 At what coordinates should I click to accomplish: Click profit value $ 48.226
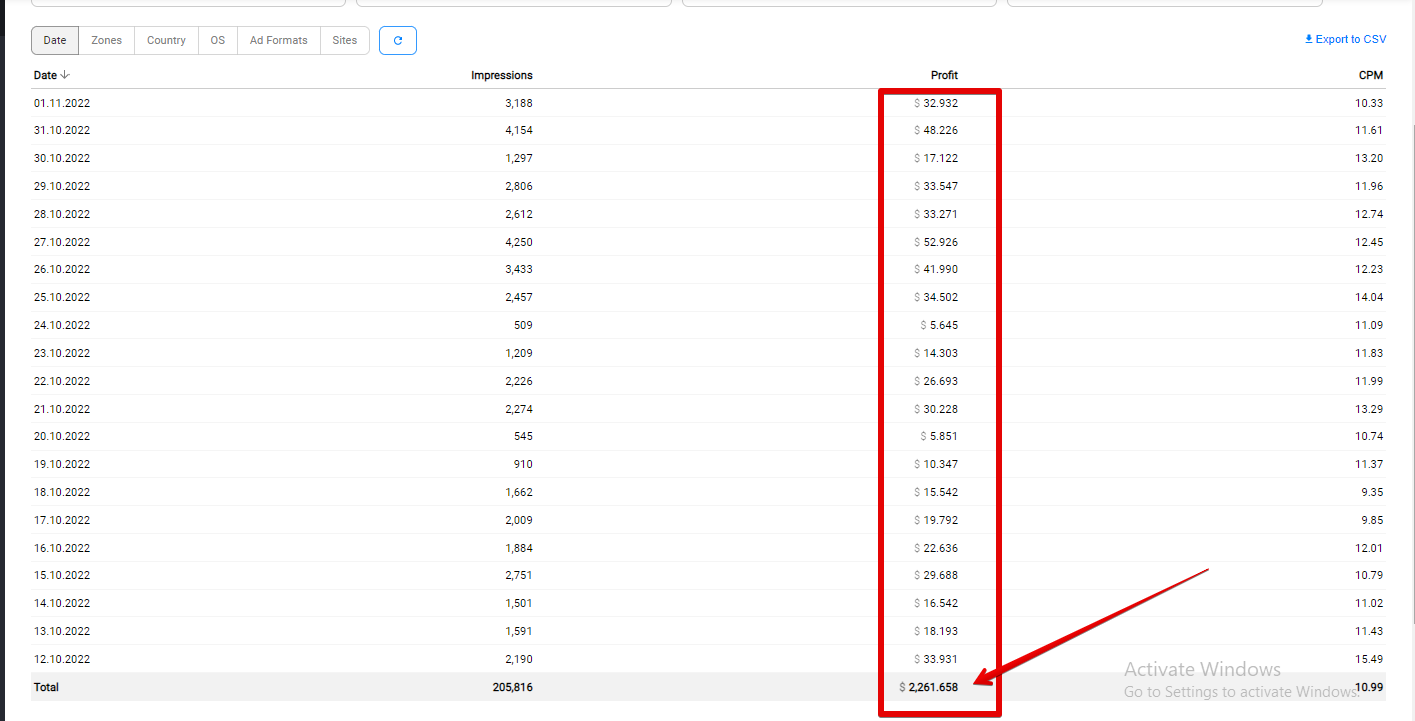pos(940,130)
